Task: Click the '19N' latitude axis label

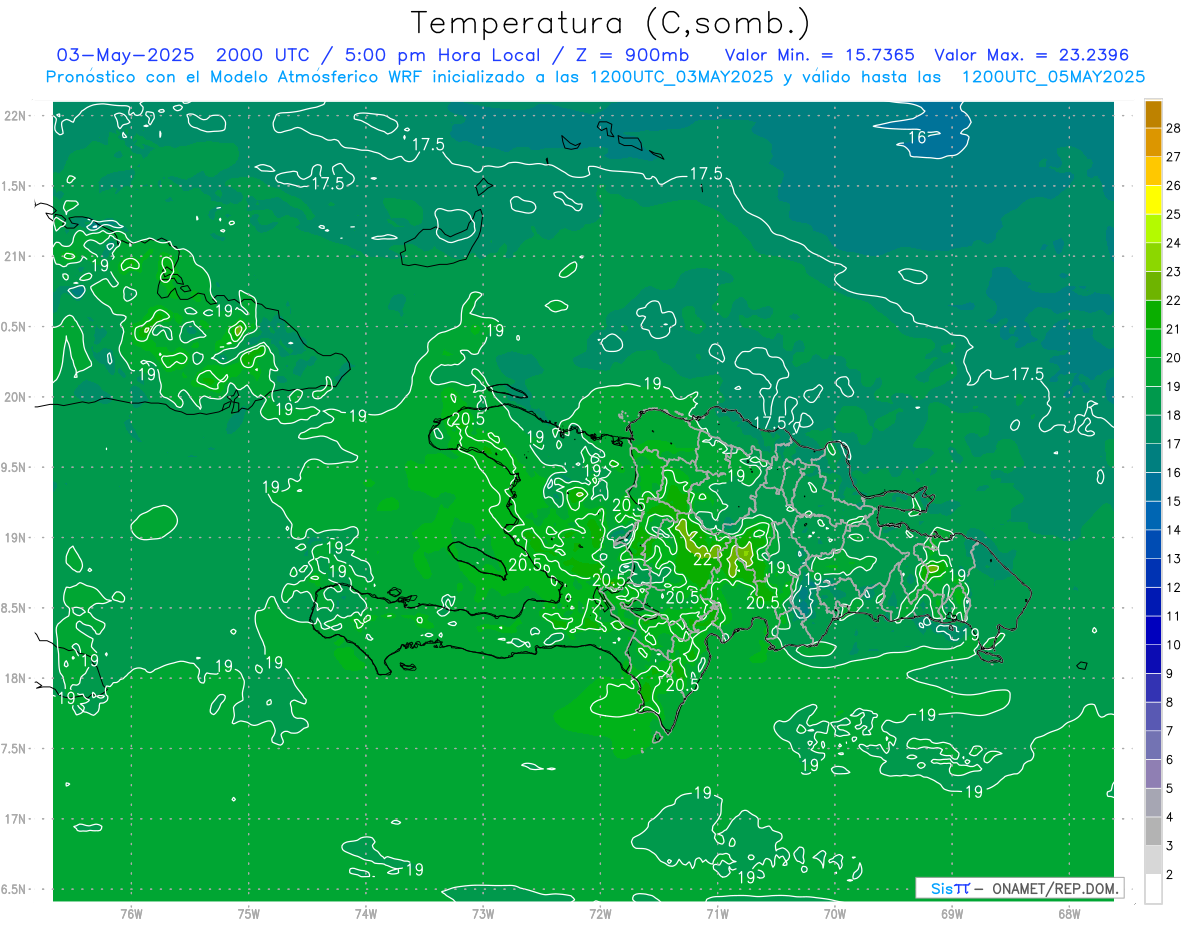Action: coord(15,538)
